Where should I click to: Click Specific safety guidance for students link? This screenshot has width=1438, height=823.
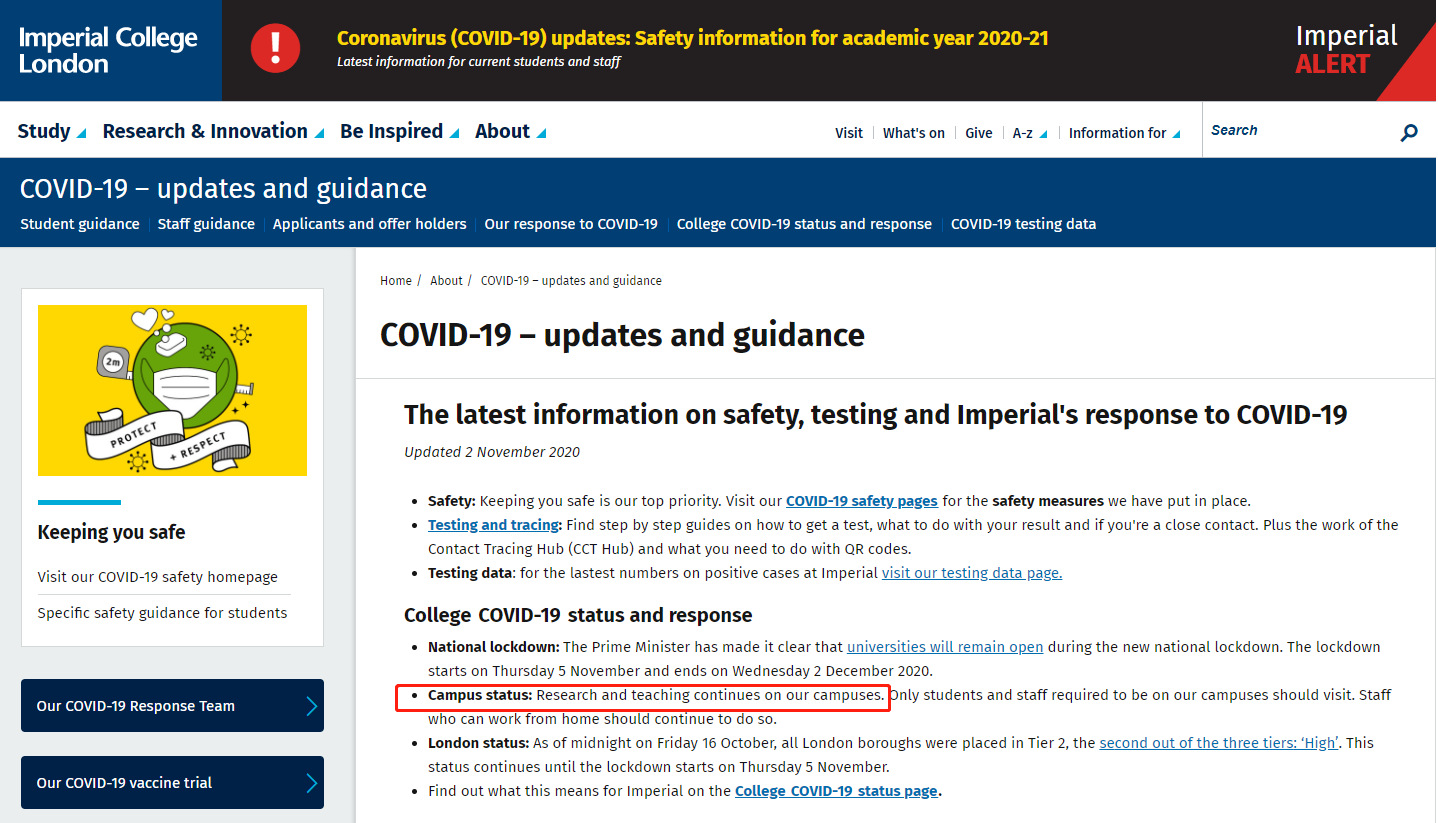click(x=162, y=613)
